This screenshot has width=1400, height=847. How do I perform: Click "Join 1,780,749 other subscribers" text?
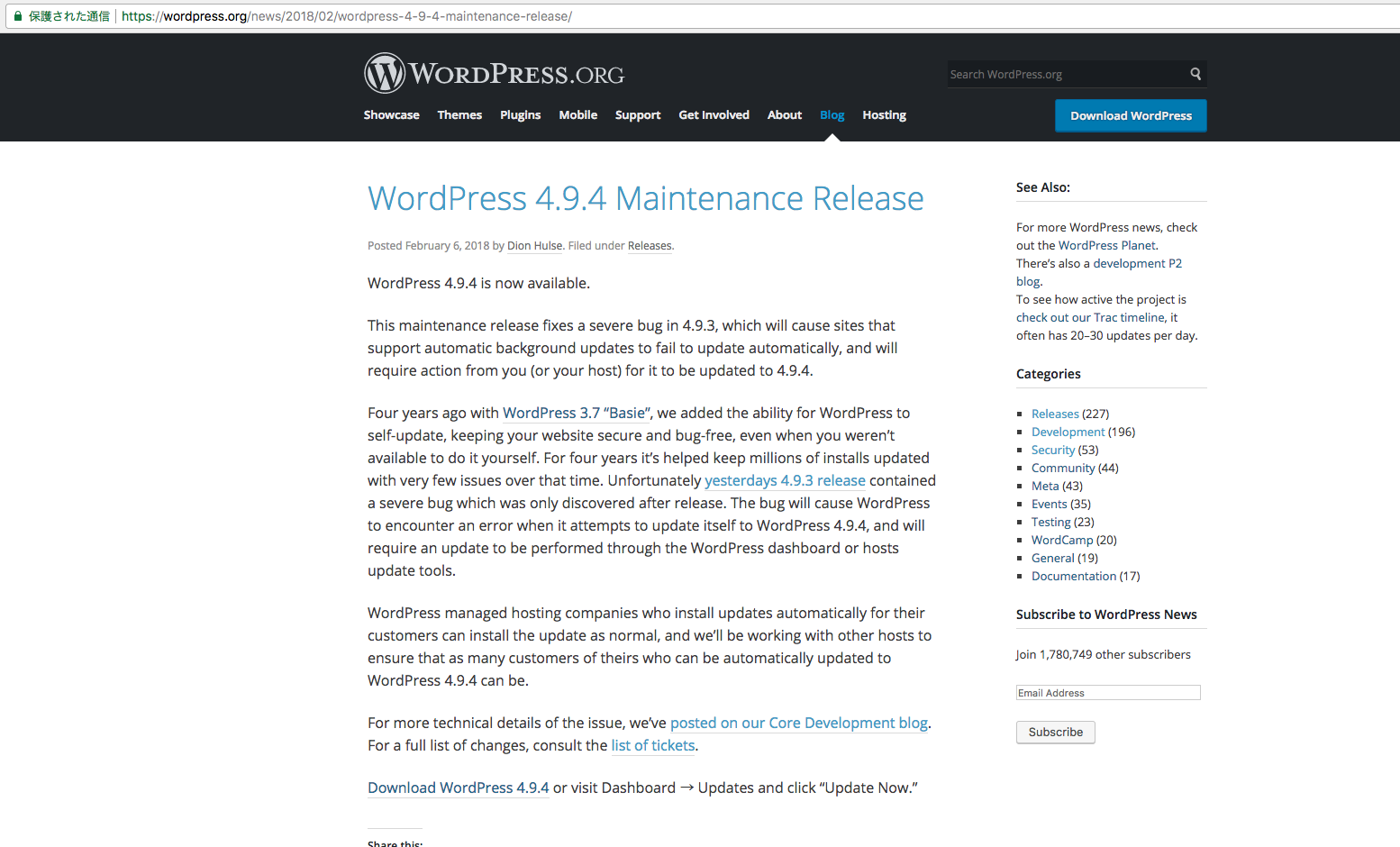[x=1104, y=654]
